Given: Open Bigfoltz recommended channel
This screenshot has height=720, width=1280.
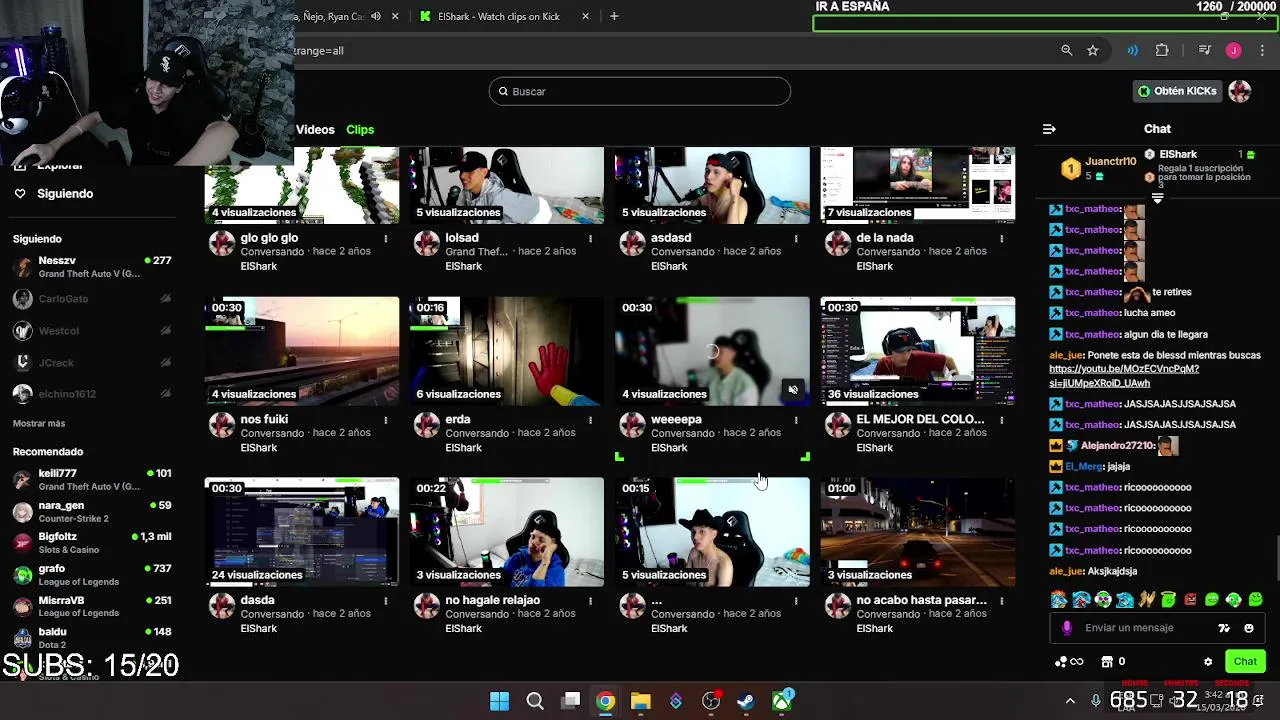Looking at the screenshot, I should coord(91,543).
